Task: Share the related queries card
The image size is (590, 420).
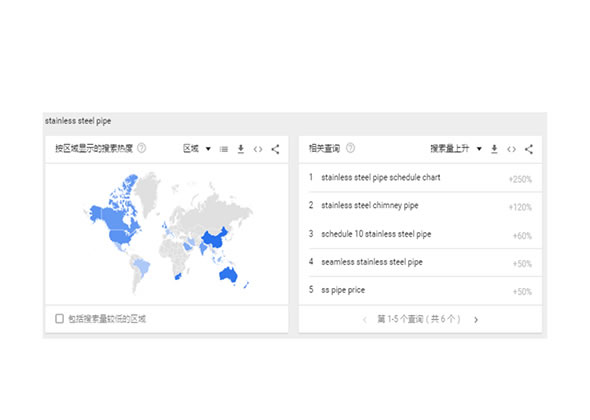Action: coord(529,149)
